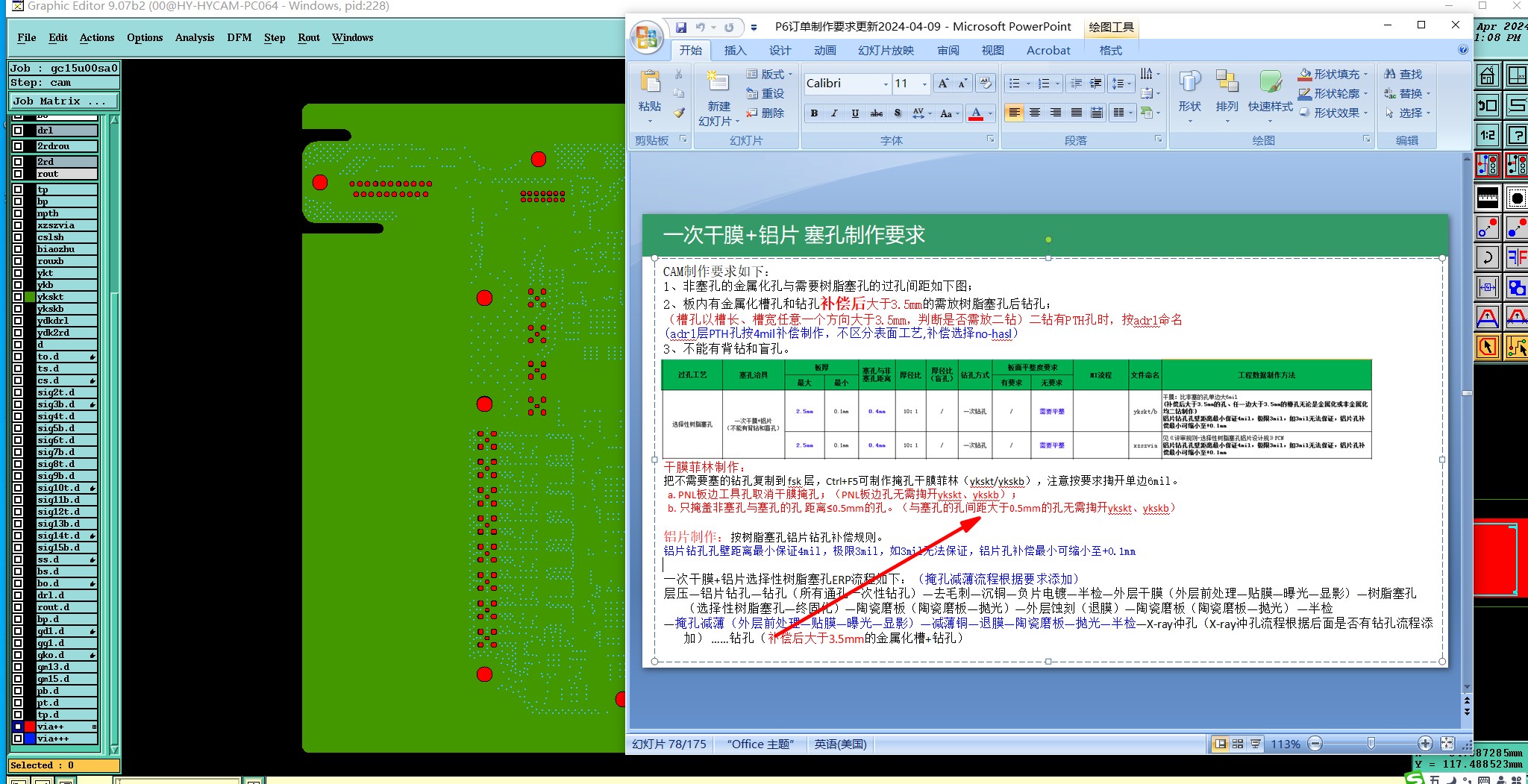Click the Reset (重设) slide button
This screenshot has width=1528, height=784.
[x=765, y=93]
